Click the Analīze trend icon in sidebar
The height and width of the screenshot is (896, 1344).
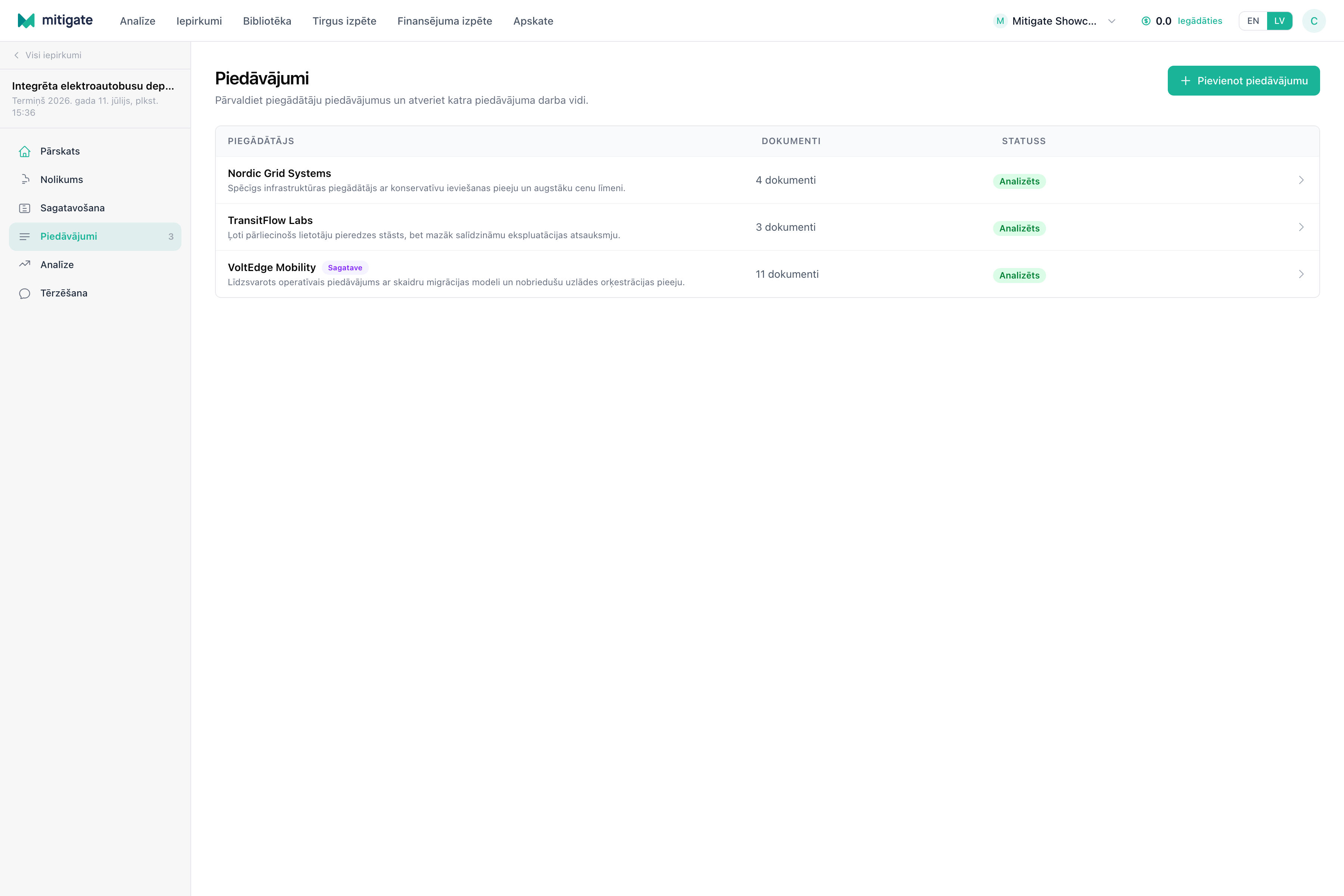click(25, 265)
